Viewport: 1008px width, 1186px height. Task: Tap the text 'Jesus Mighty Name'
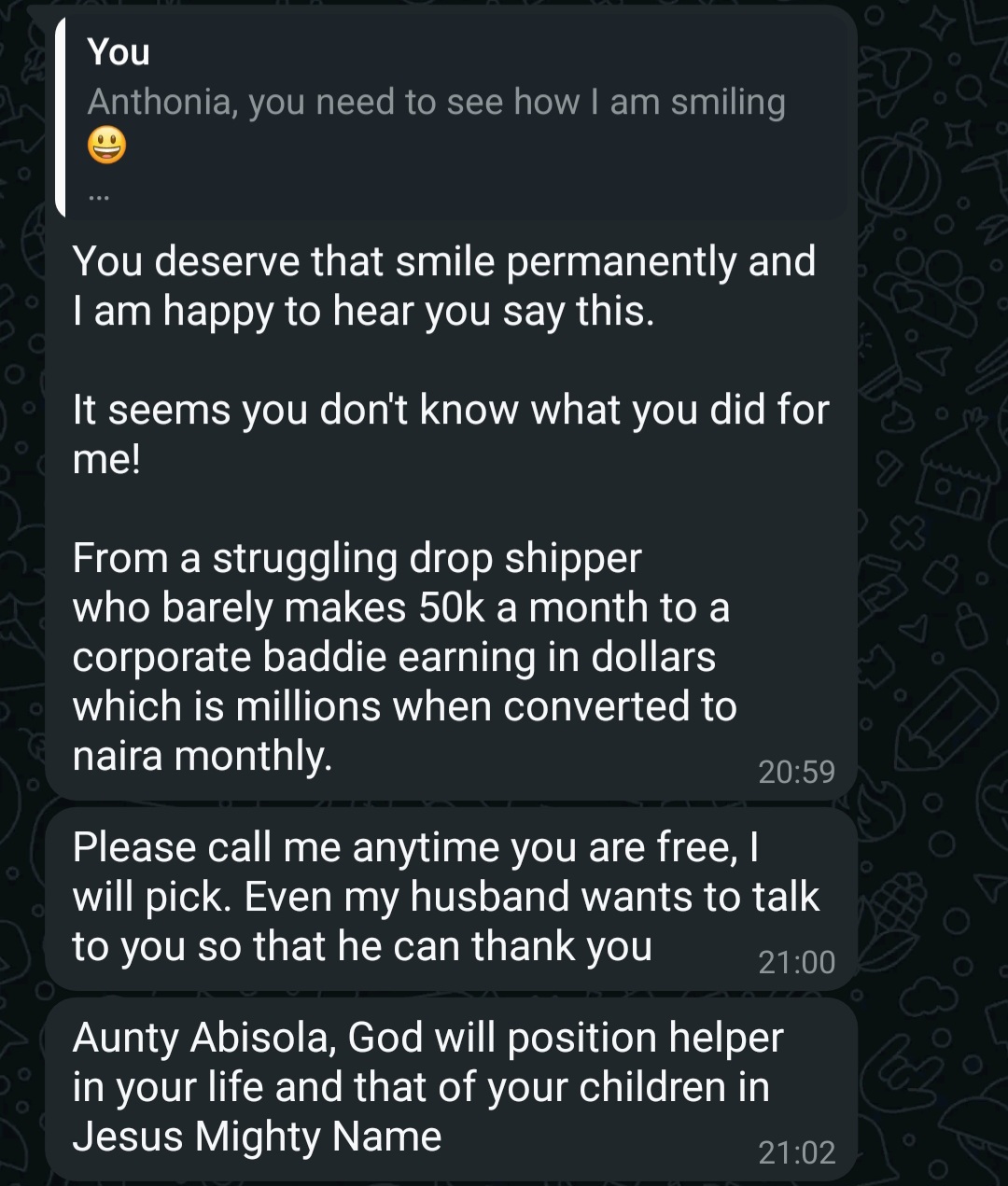coord(257,1137)
